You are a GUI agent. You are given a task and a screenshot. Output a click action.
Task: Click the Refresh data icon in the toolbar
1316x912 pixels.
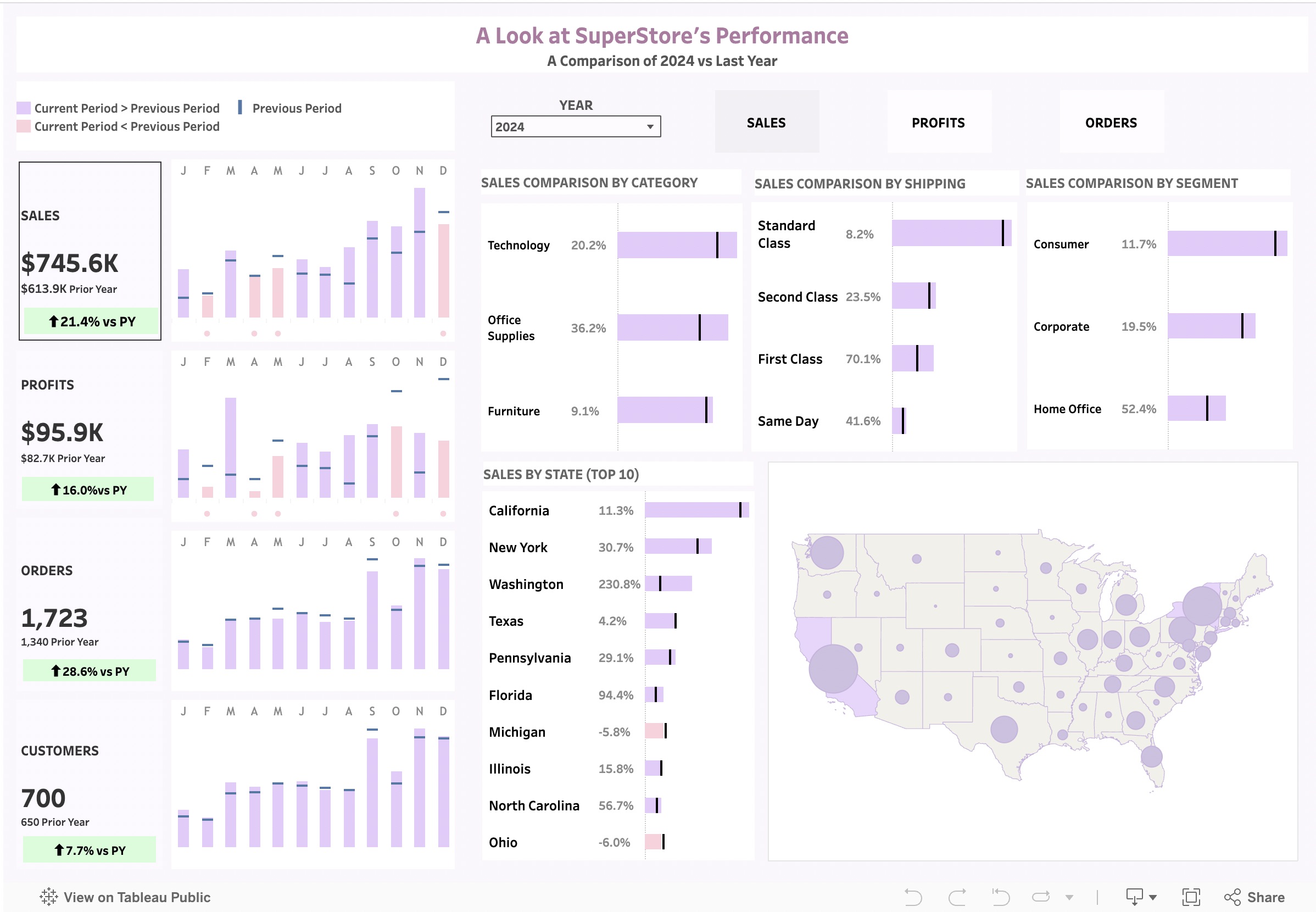point(1041,897)
